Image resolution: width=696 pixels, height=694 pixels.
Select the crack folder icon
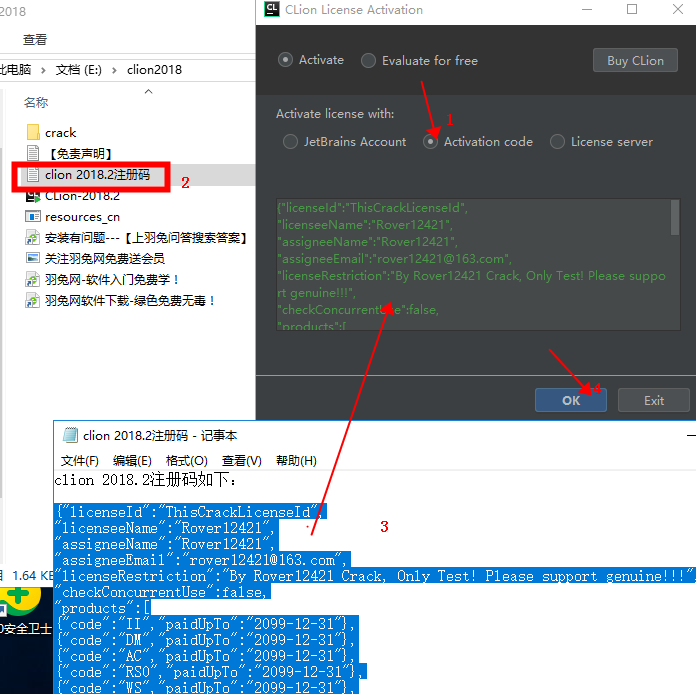point(33,132)
